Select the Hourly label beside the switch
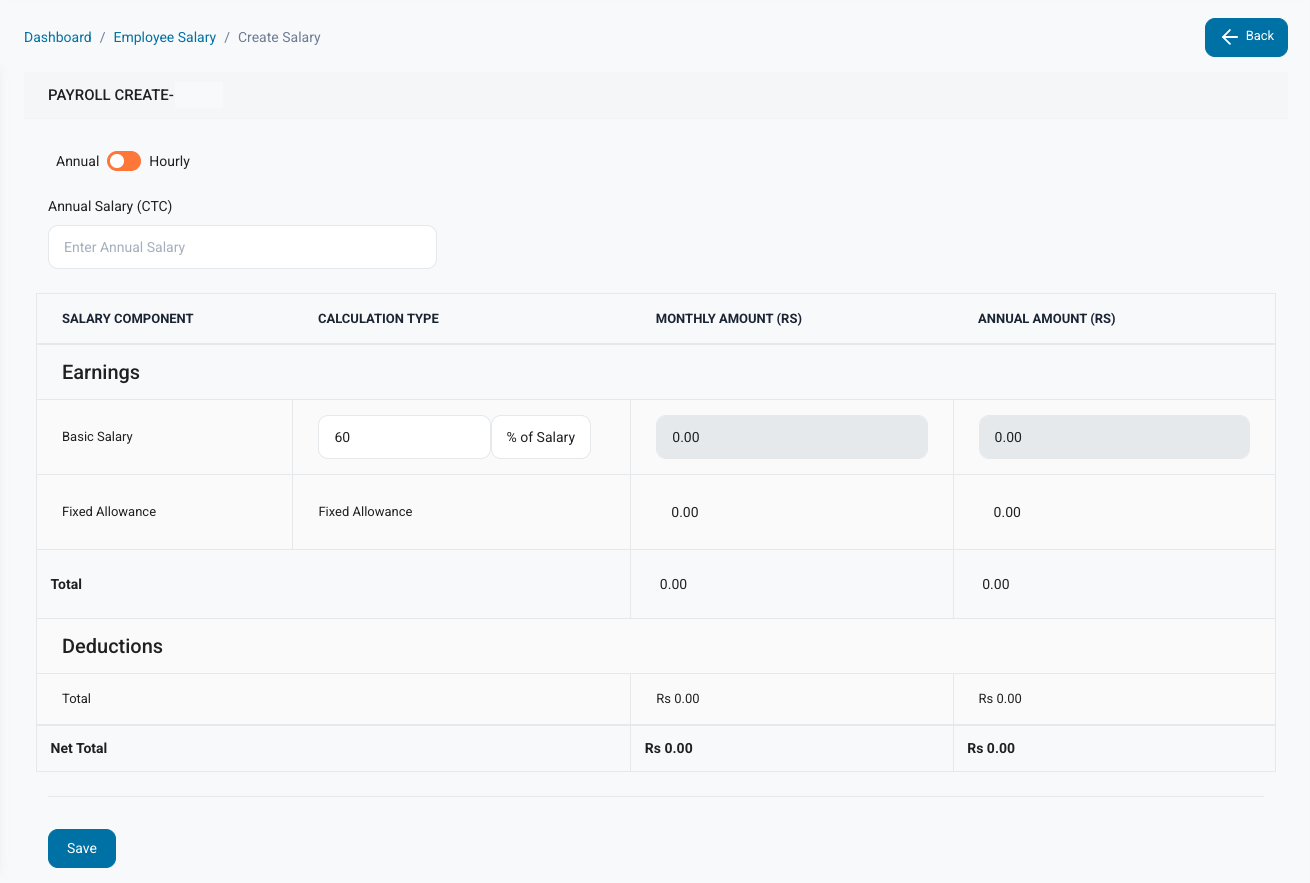The width and height of the screenshot is (1310, 883). tap(169, 161)
